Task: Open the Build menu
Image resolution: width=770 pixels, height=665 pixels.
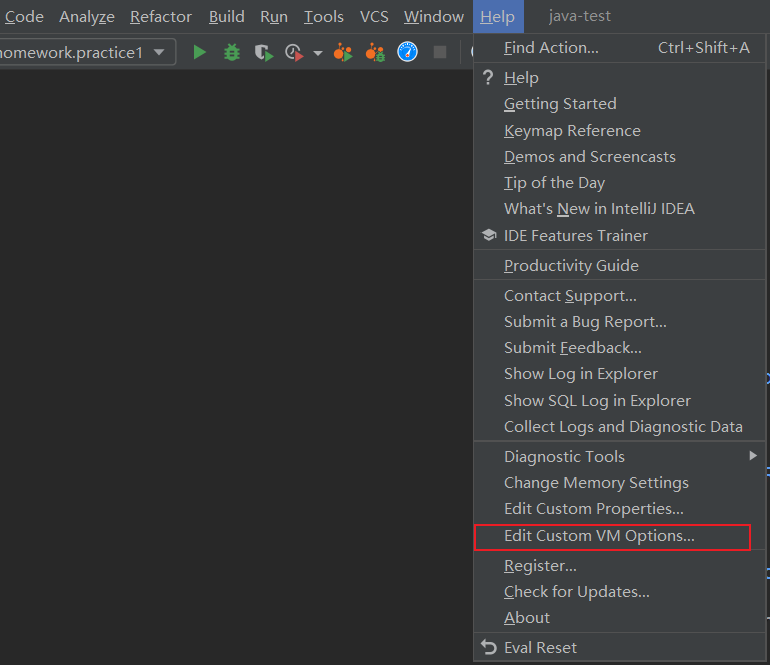Action: (226, 17)
